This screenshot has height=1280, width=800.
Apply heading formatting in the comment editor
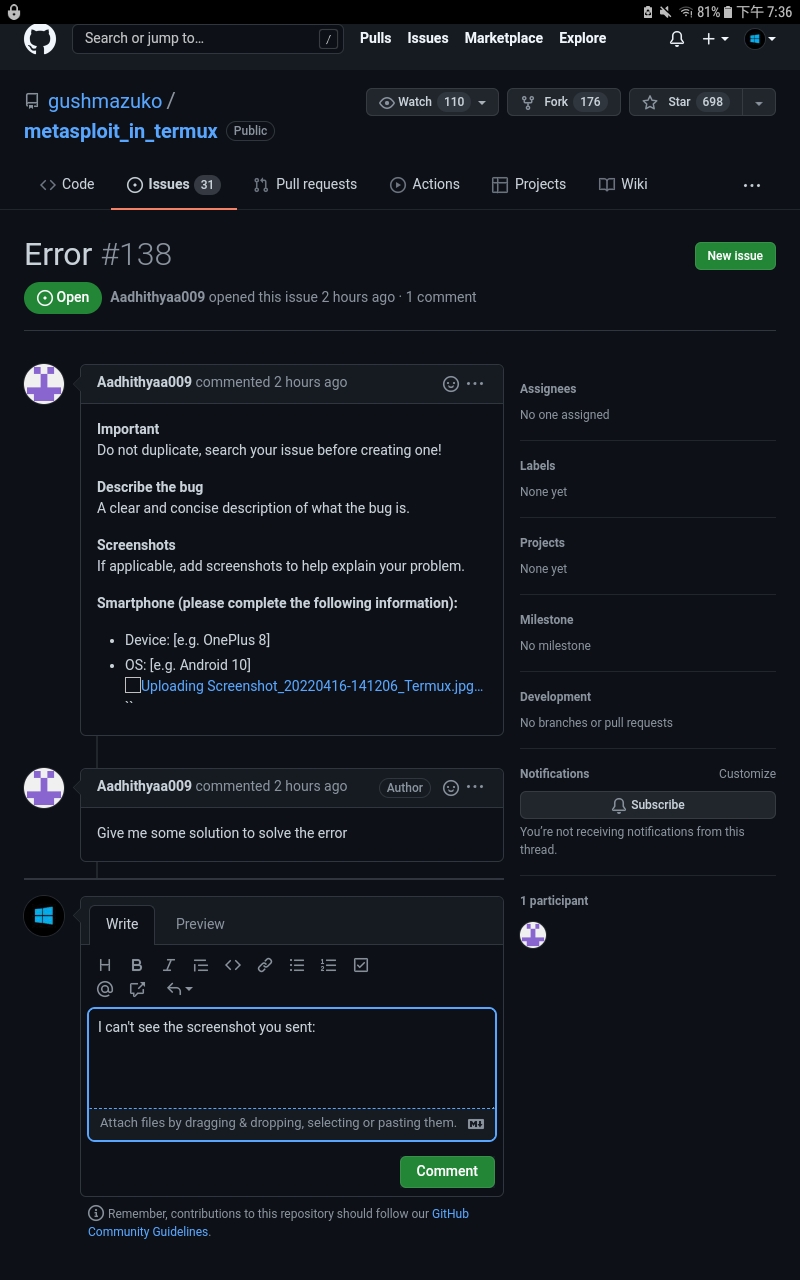pos(105,964)
